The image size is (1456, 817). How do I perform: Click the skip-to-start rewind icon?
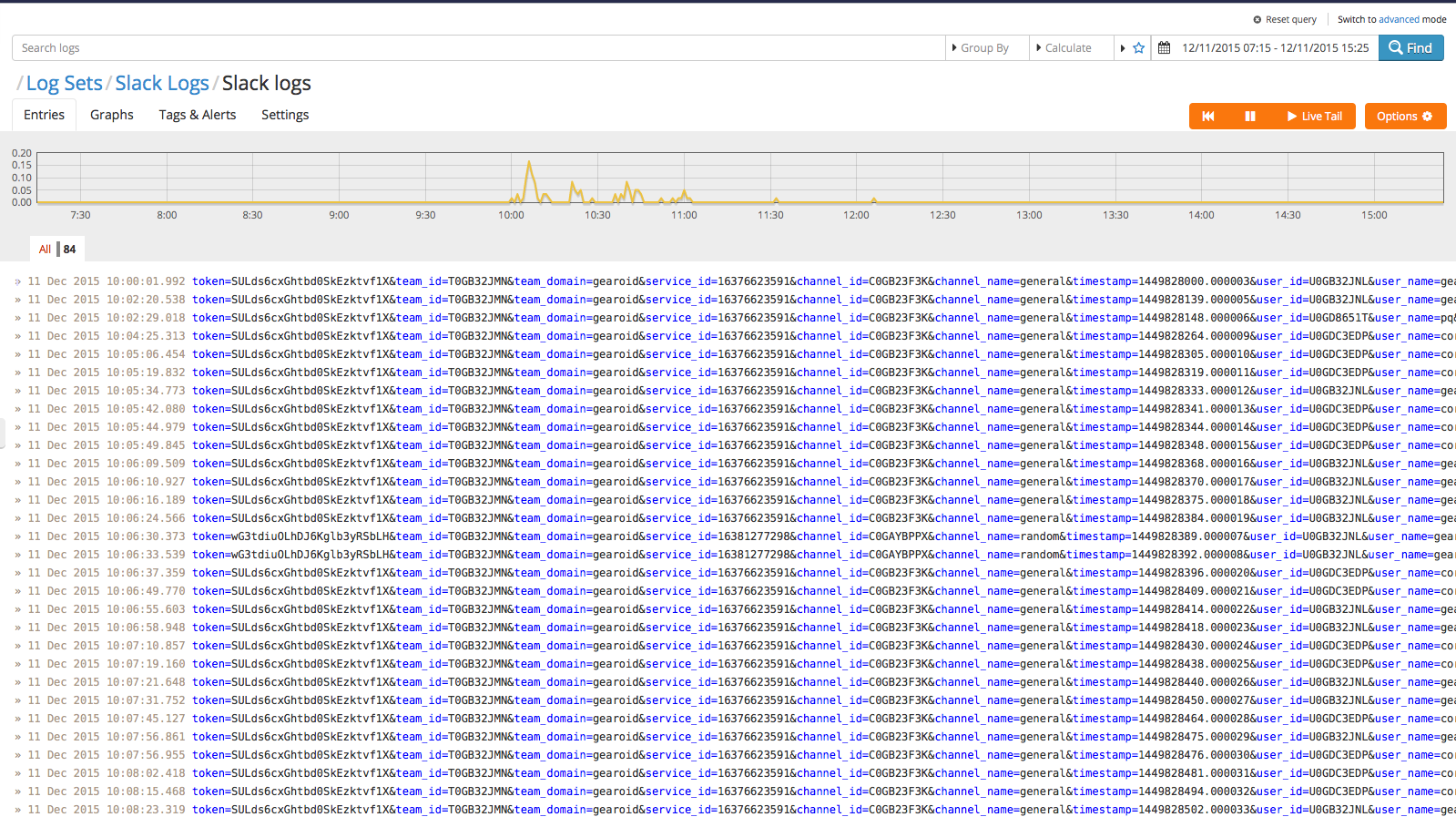pyautogui.click(x=1208, y=117)
